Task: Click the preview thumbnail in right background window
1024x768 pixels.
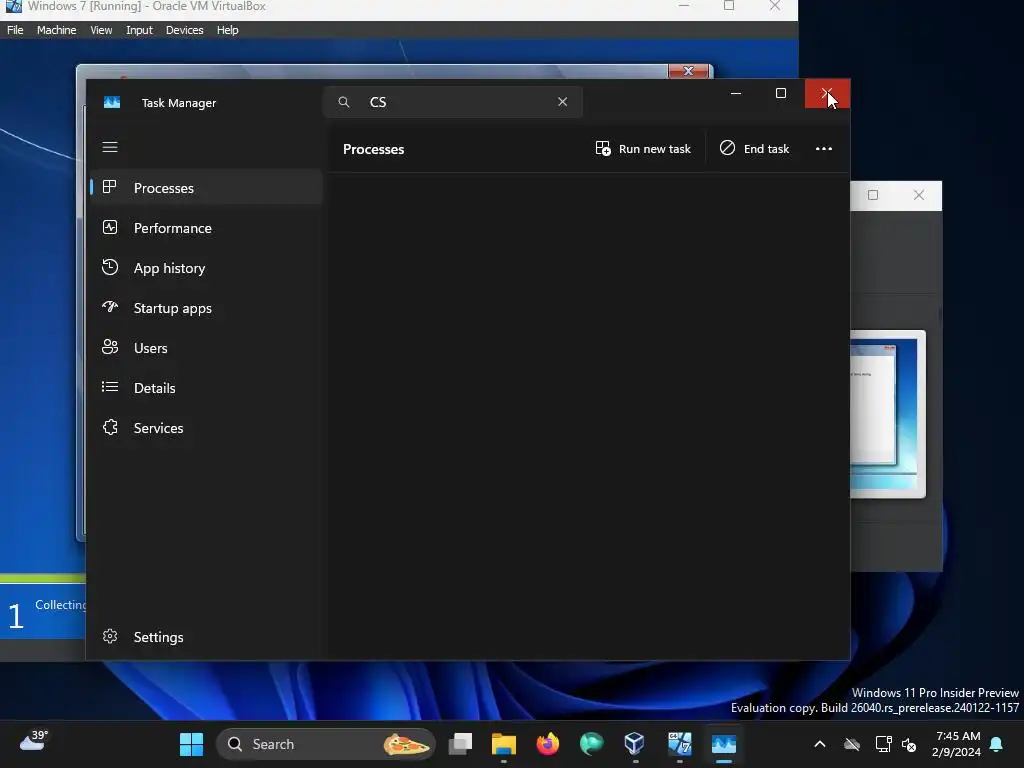Action: 888,414
